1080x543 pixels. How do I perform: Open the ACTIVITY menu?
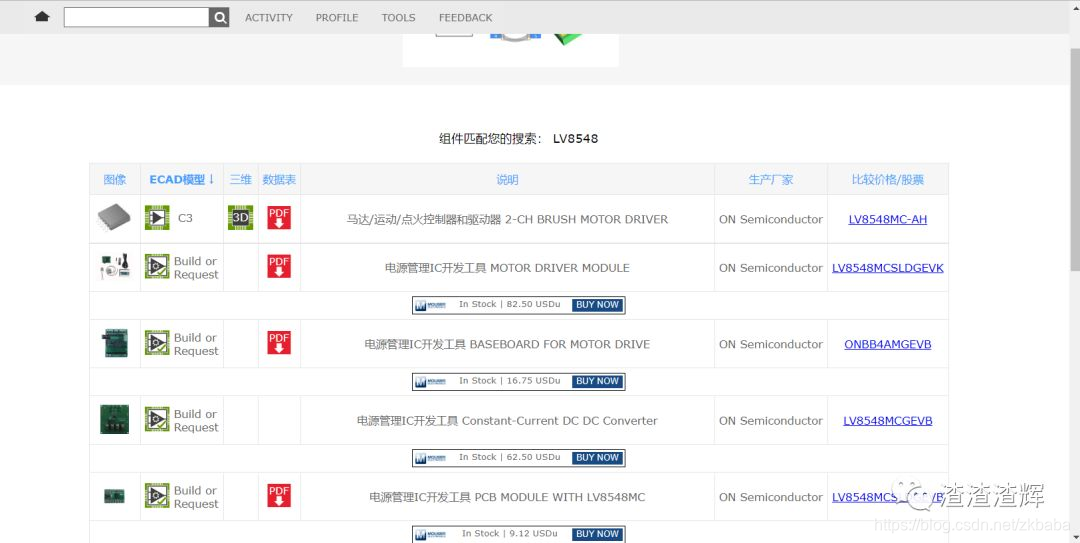pos(269,17)
